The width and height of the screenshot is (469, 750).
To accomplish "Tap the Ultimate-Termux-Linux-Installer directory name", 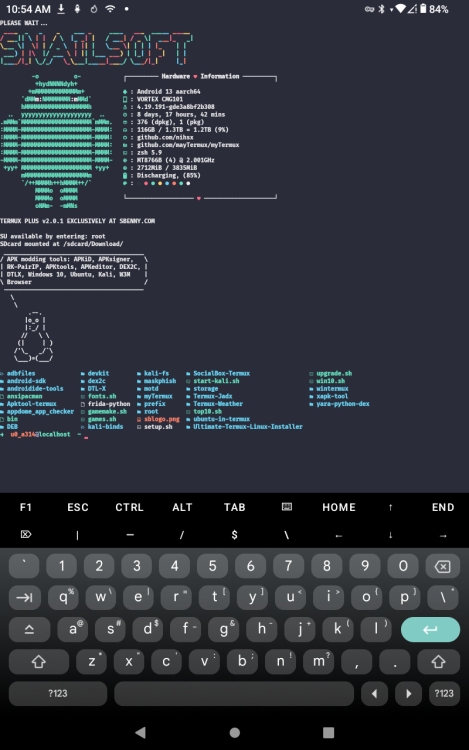I will pyautogui.click(x=248, y=427).
